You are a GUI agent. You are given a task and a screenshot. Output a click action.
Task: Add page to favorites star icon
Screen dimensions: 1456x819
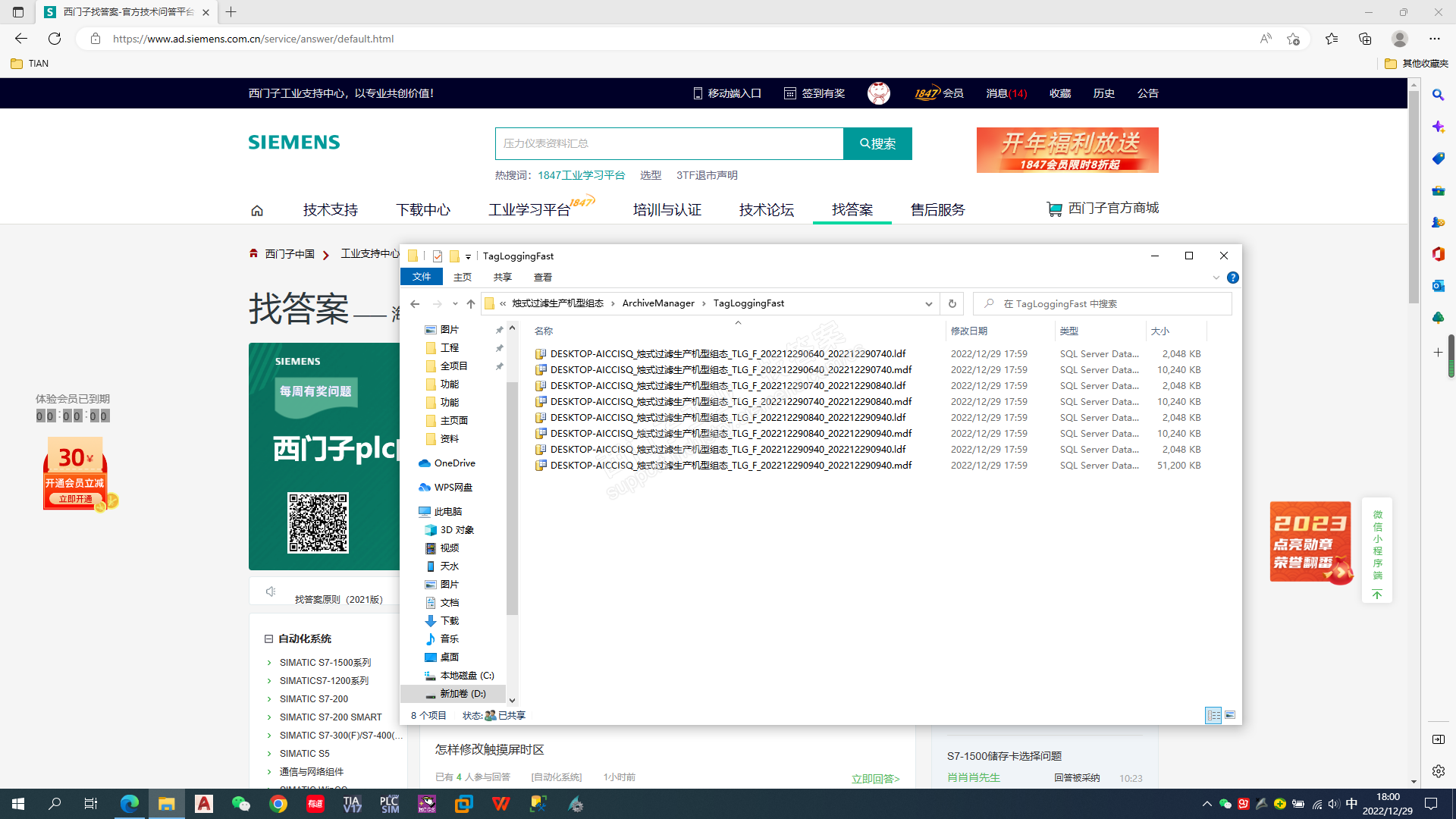point(1293,39)
